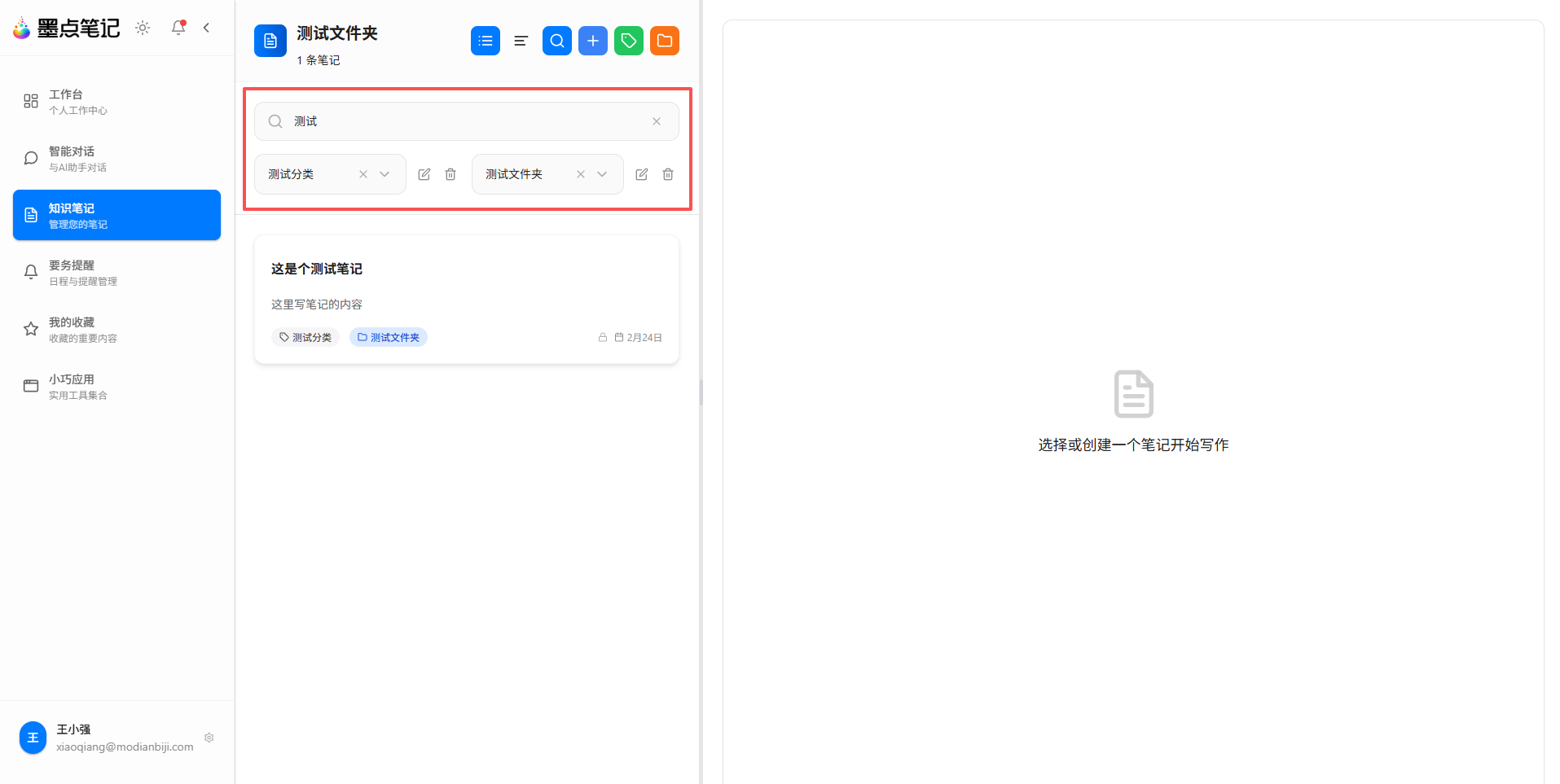This screenshot has width=1560, height=784.
Task: Open the 这是个测试笔记 note card
Action: tap(466, 285)
